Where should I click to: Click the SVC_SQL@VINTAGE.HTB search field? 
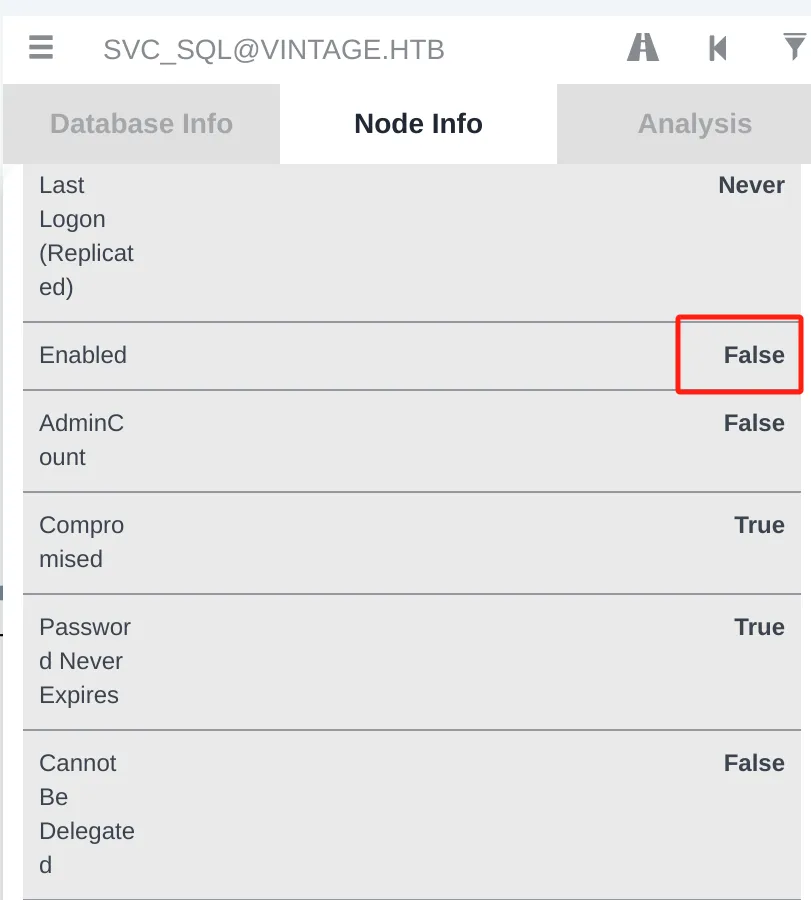[274, 50]
